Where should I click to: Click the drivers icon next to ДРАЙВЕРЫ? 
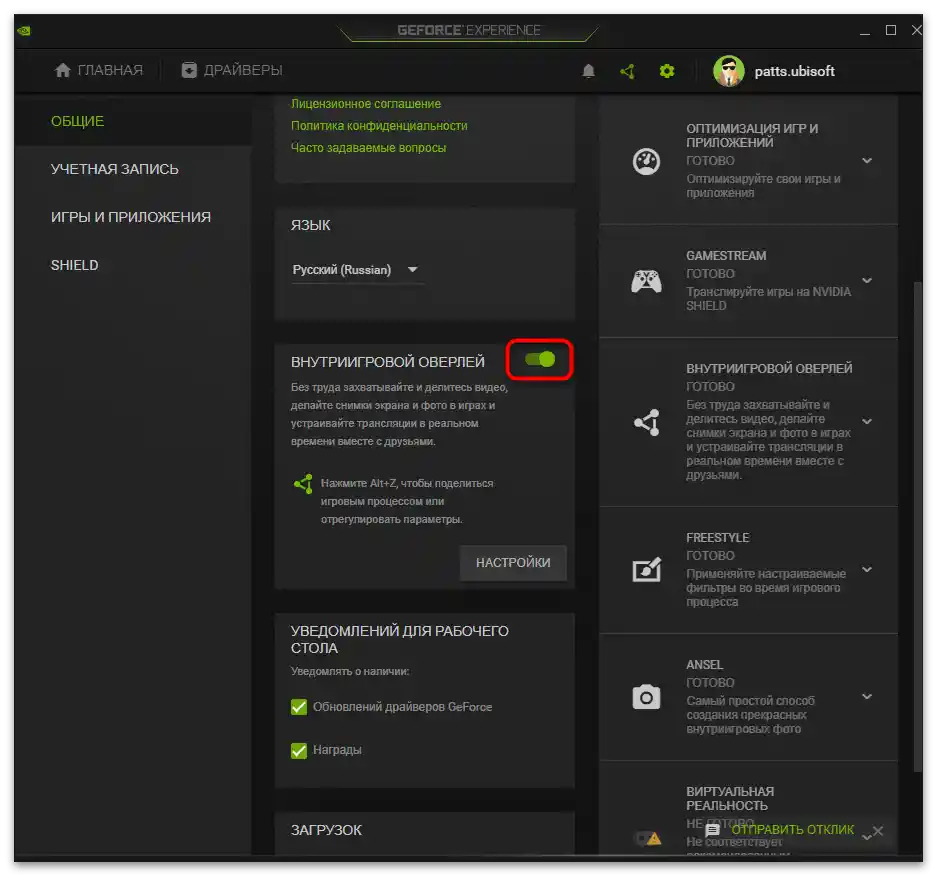click(189, 71)
